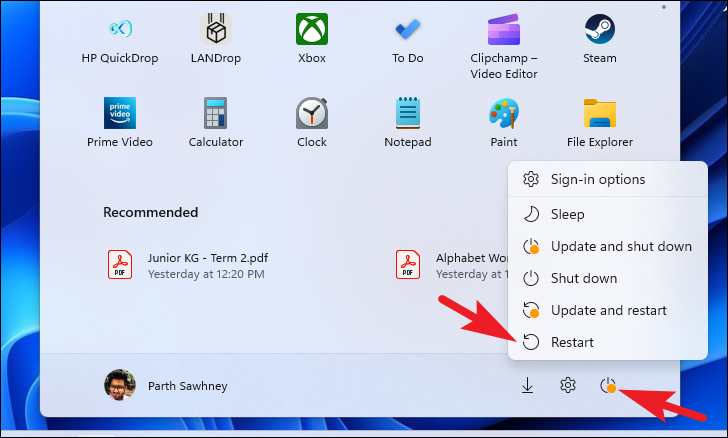
Task: Open Prime Video app
Action: (x=120, y=122)
